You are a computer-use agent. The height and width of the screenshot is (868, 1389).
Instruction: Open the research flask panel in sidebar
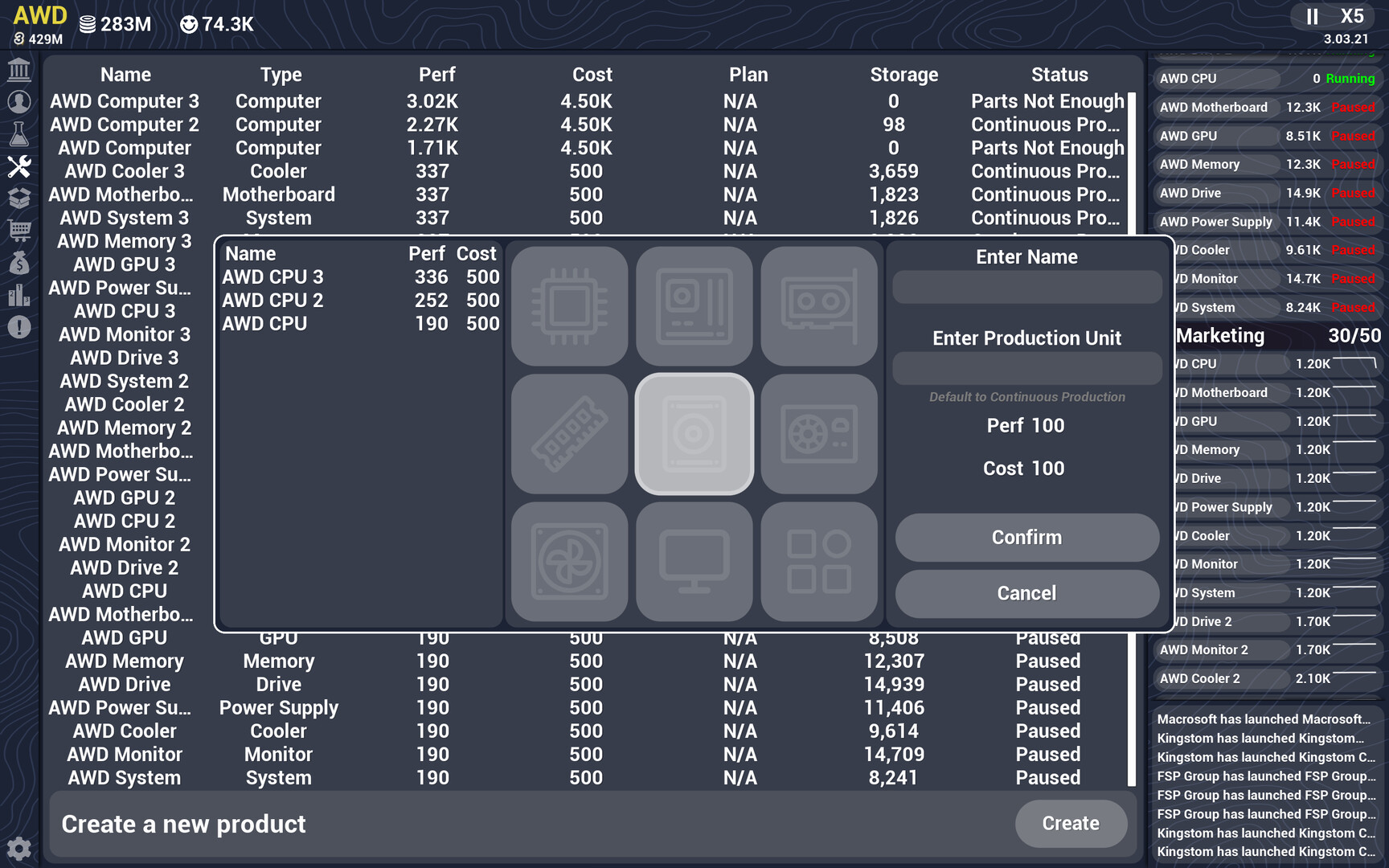tap(19, 134)
